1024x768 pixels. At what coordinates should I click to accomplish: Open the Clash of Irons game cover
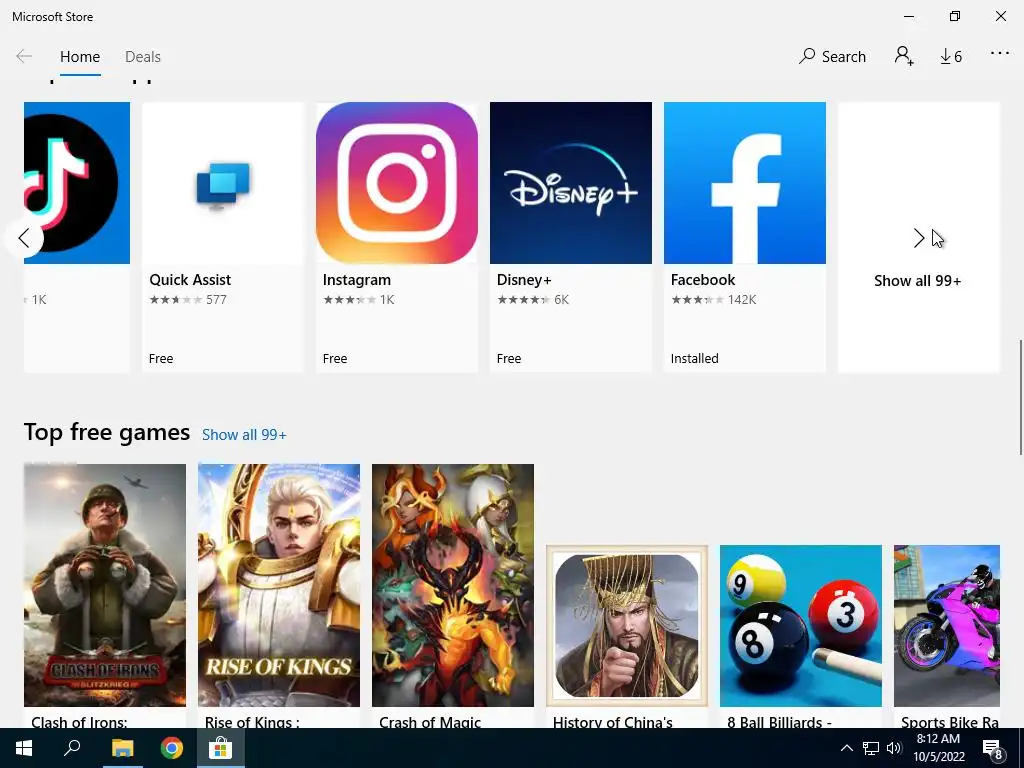point(104,585)
